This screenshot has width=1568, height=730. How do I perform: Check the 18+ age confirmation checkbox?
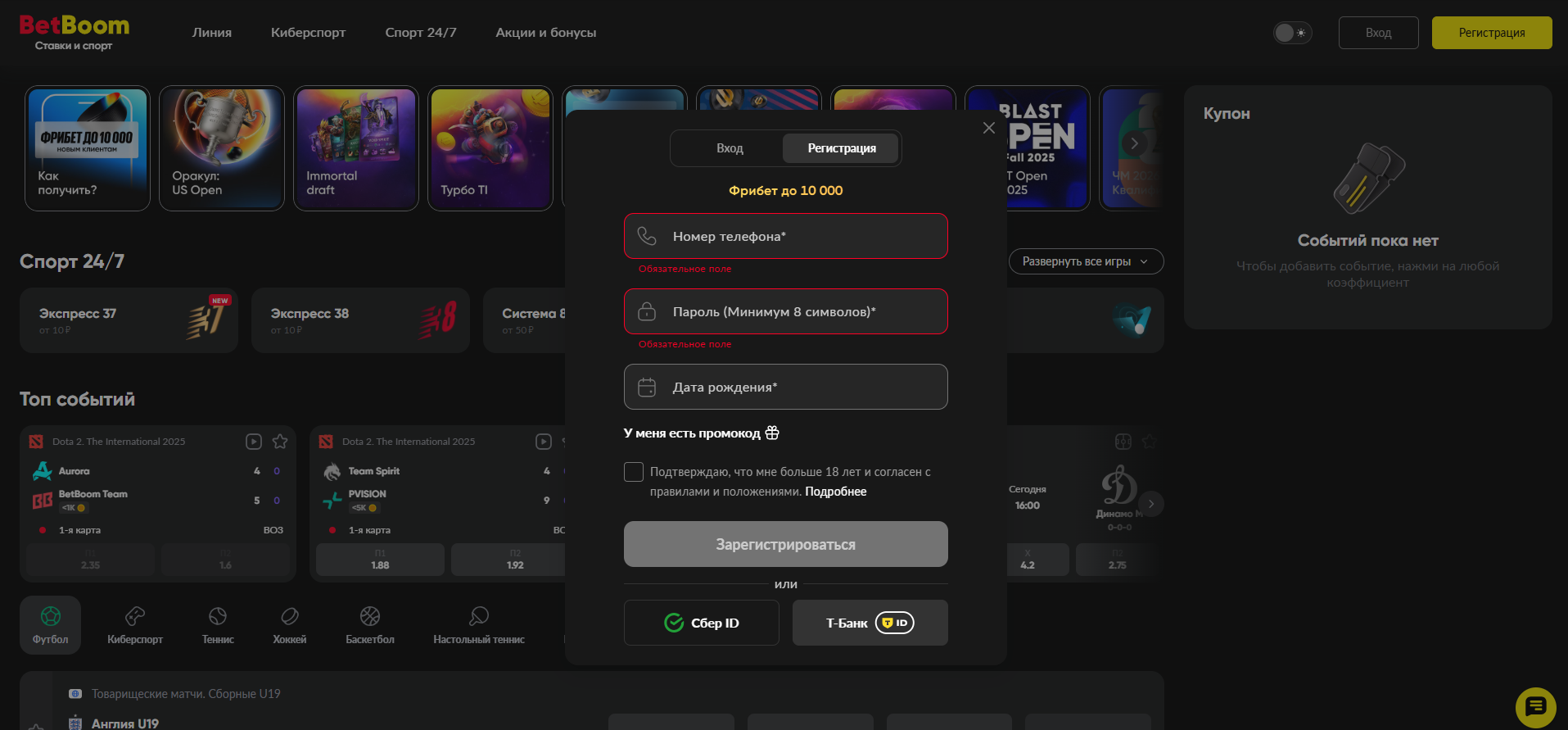(x=634, y=472)
